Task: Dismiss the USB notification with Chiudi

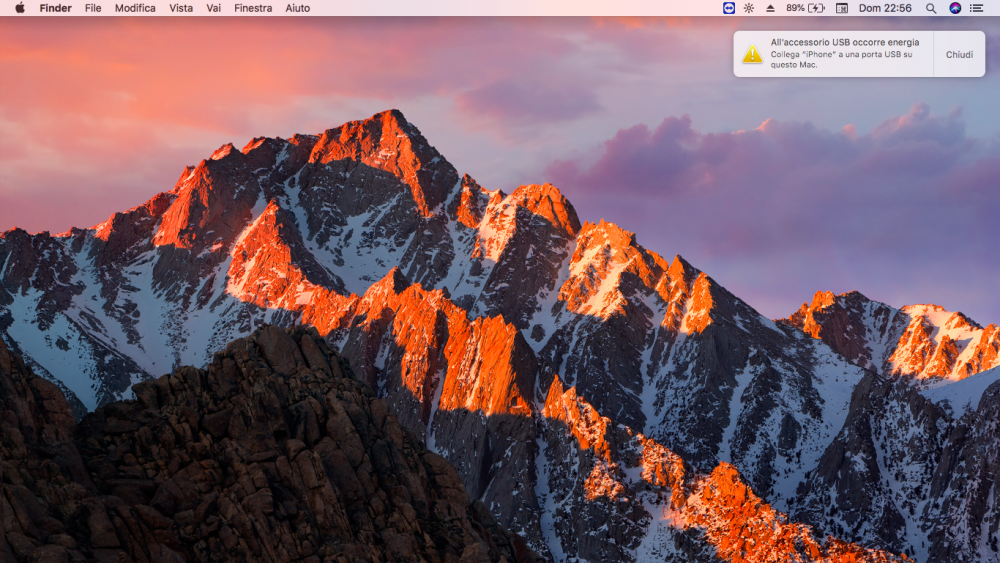Action: point(959,55)
